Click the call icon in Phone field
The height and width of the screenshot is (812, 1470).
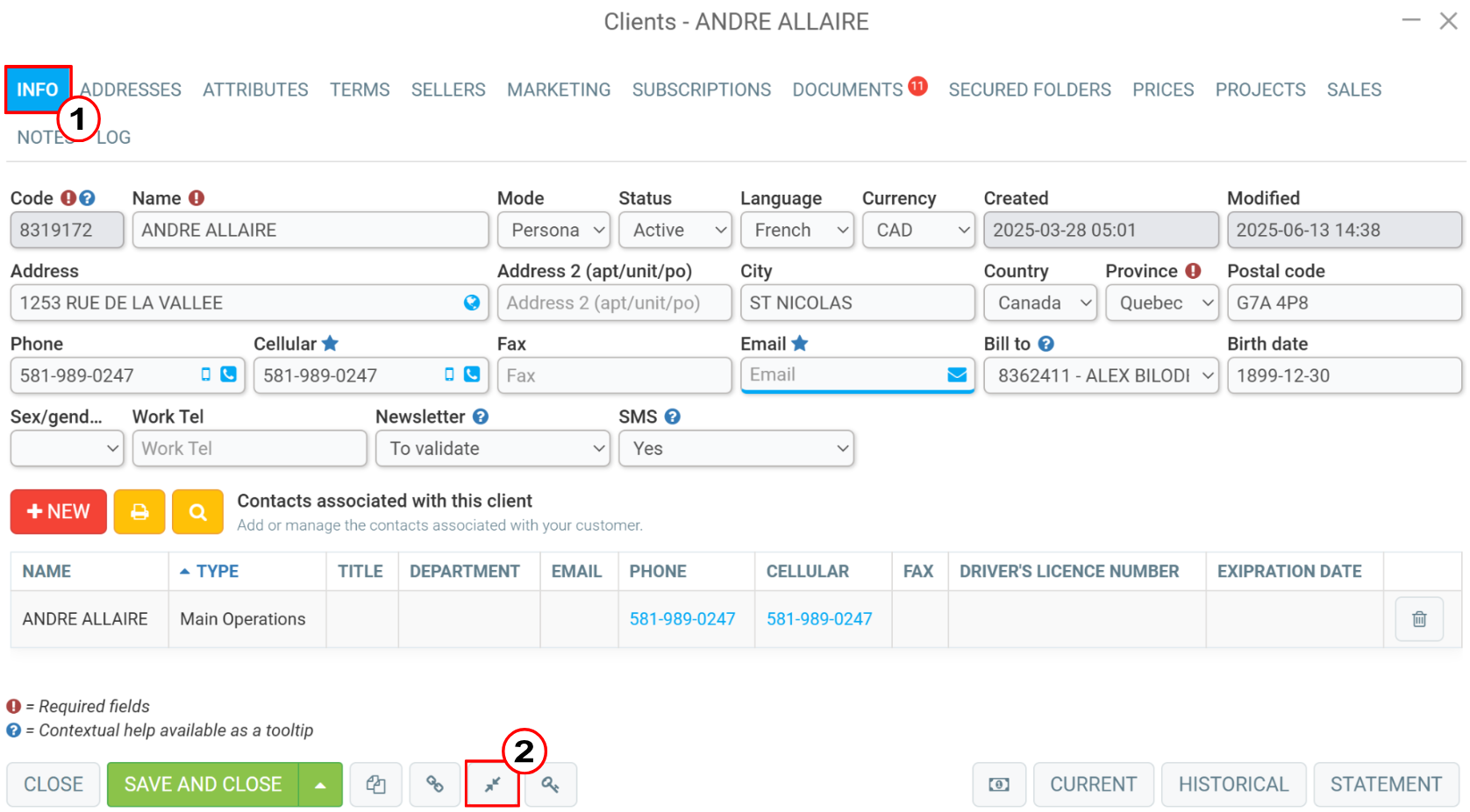pyautogui.click(x=228, y=374)
